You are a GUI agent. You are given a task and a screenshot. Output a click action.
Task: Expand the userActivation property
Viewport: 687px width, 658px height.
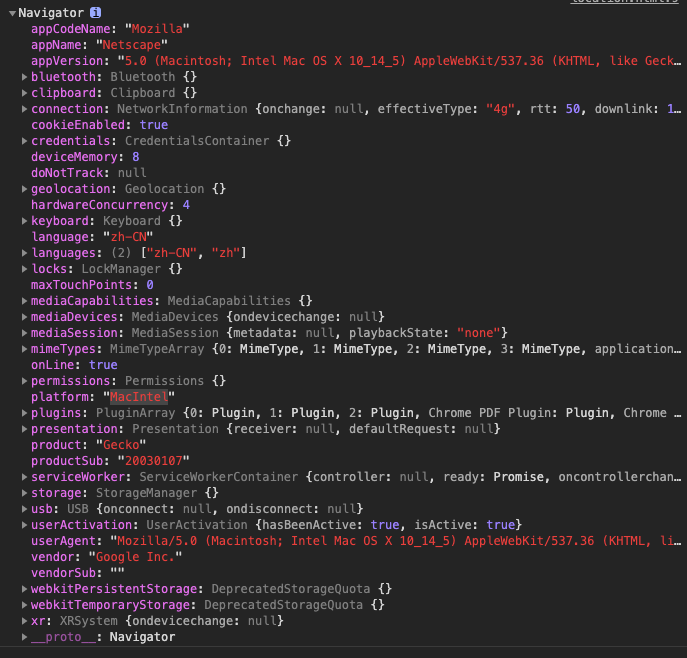tap(25, 525)
